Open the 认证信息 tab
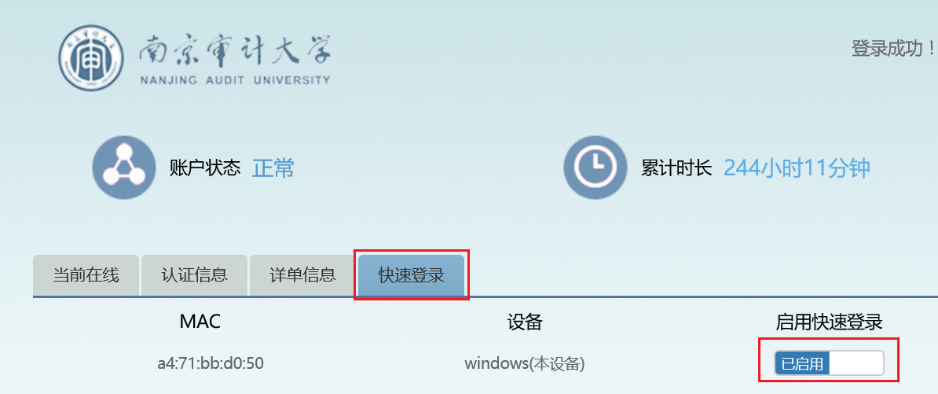Viewport: 938px width, 394px height. 194,276
